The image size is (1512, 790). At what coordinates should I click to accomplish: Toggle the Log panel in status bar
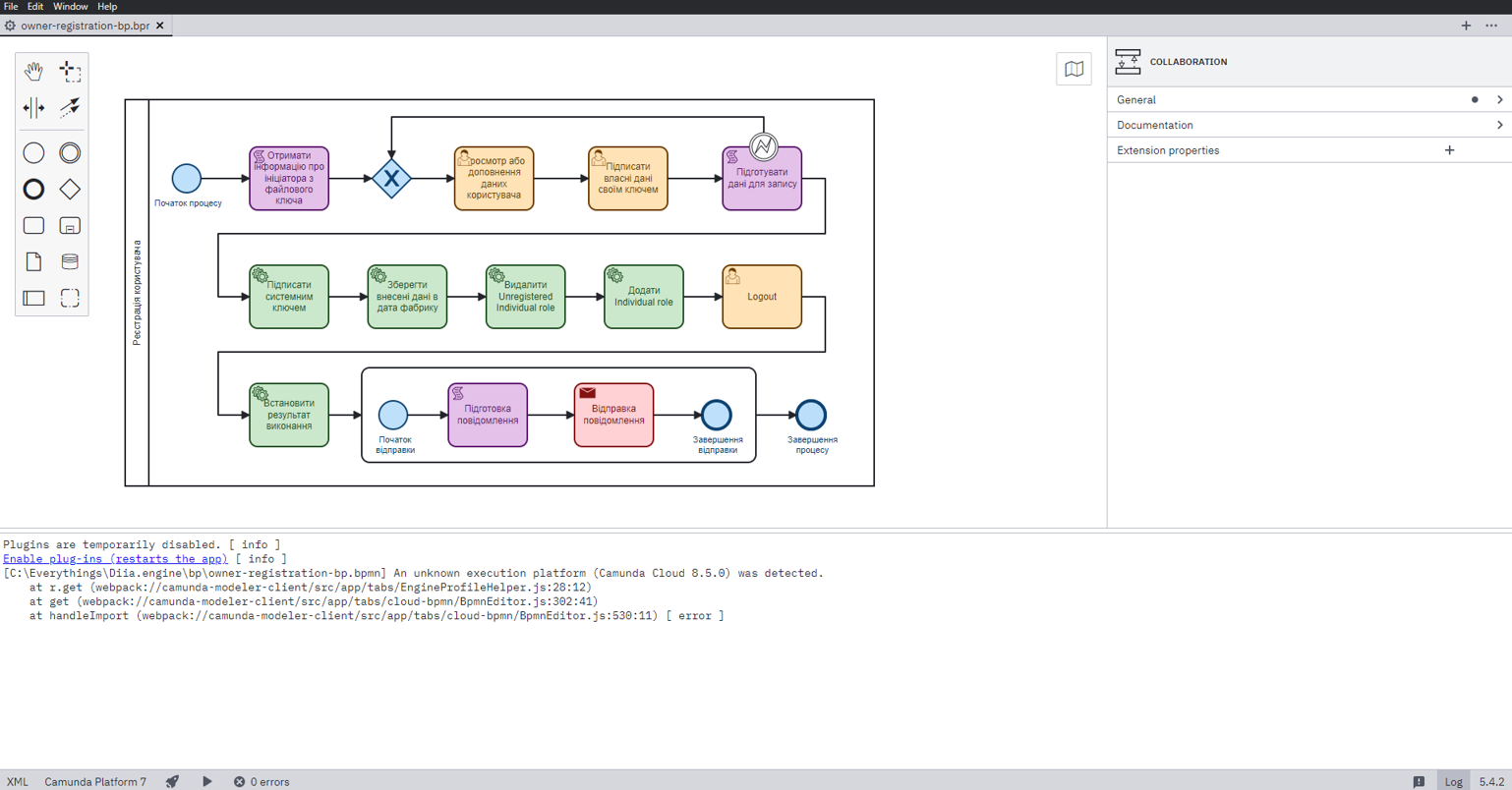pyautogui.click(x=1453, y=781)
